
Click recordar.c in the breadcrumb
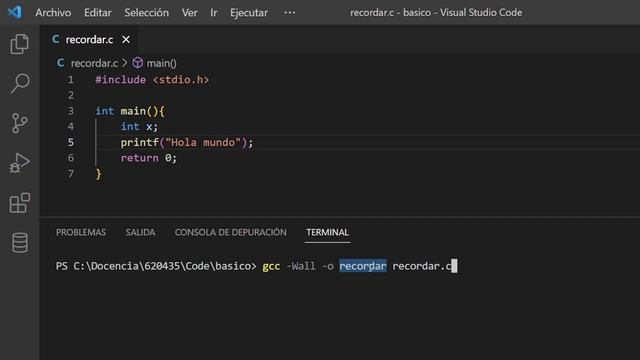pos(94,63)
